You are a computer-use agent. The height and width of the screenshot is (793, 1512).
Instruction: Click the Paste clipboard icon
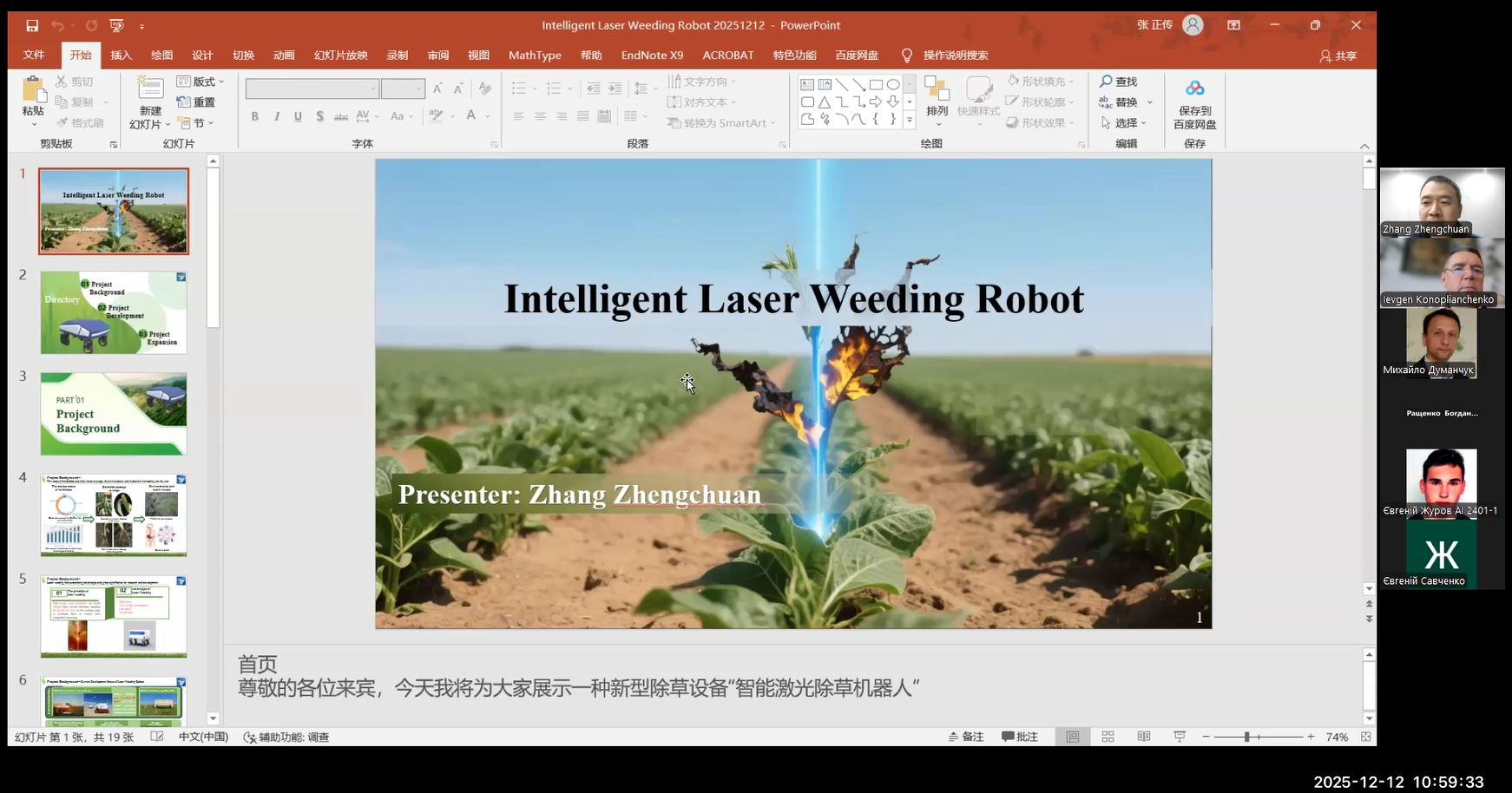pyautogui.click(x=33, y=90)
